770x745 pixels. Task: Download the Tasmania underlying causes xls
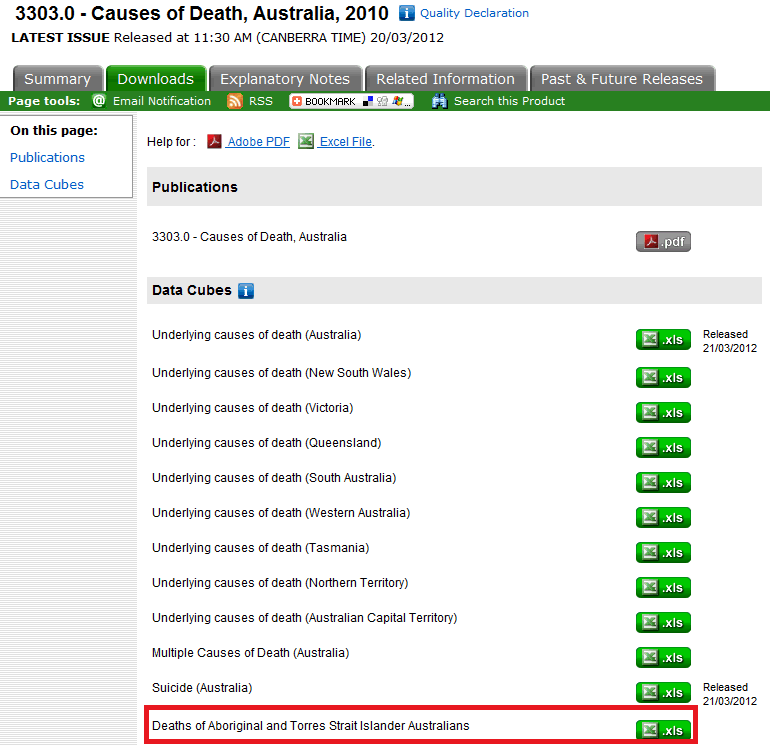663,552
